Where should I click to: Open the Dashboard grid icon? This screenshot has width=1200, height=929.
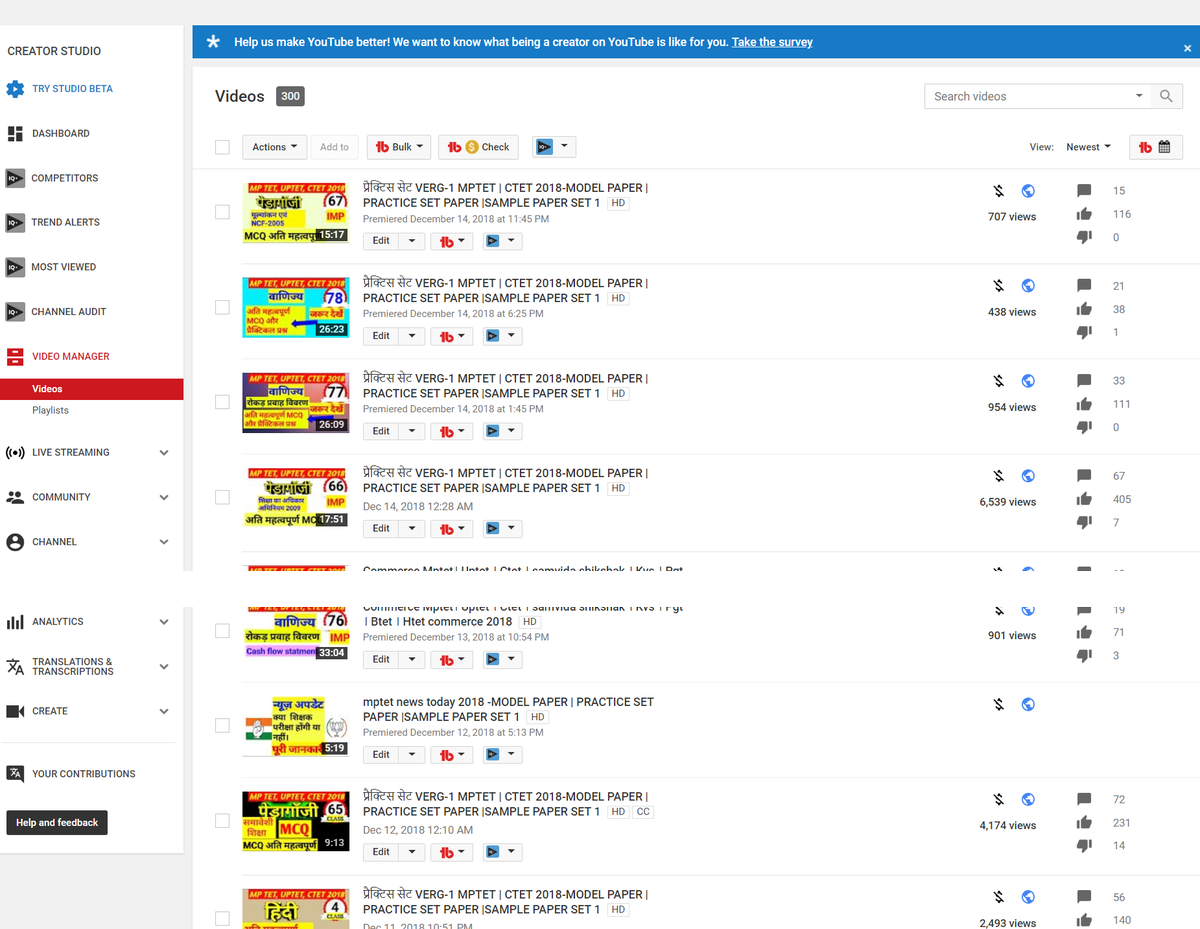[15, 133]
